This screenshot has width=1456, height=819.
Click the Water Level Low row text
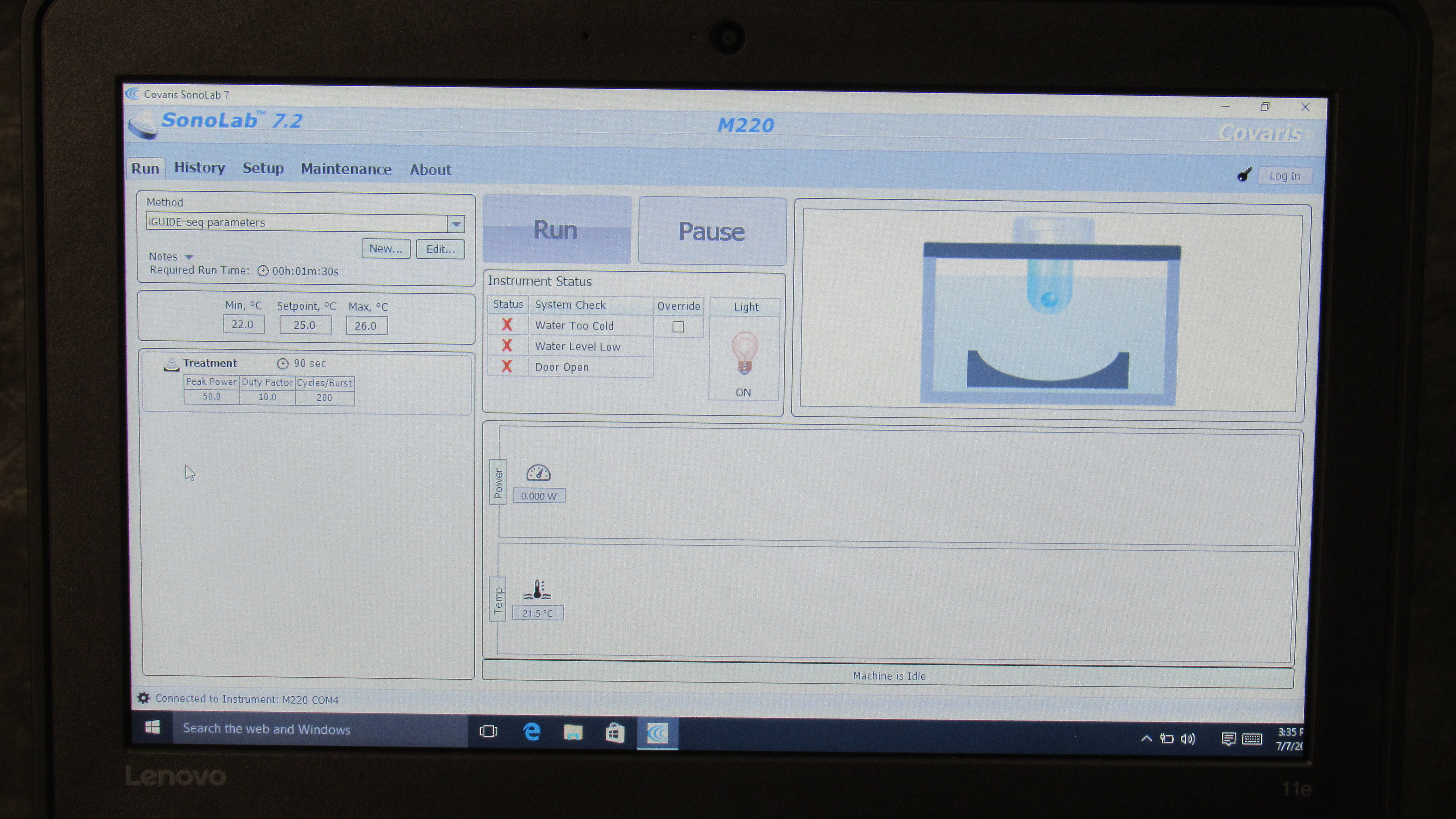click(x=578, y=347)
